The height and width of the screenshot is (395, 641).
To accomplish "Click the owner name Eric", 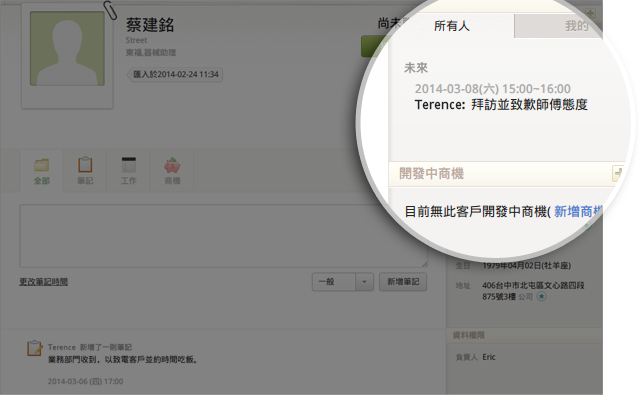I will click(489, 357).
